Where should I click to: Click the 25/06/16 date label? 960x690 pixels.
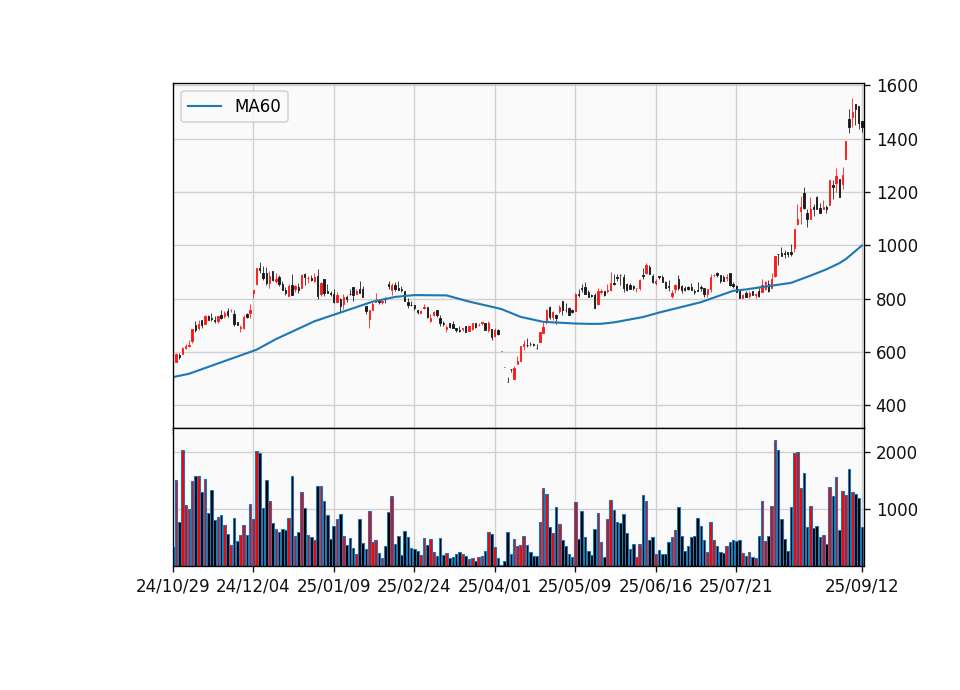tap(656, 586)
